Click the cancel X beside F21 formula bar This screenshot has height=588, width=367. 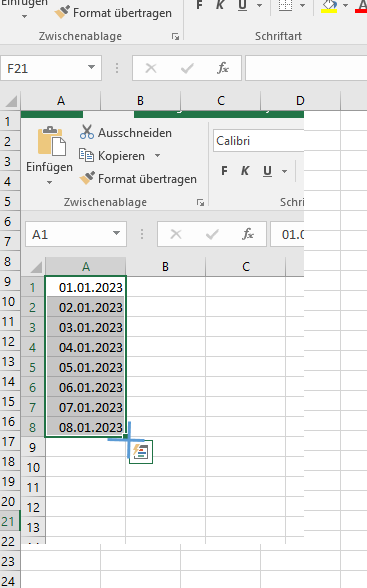pyautogui.click(x=151, y=68)
